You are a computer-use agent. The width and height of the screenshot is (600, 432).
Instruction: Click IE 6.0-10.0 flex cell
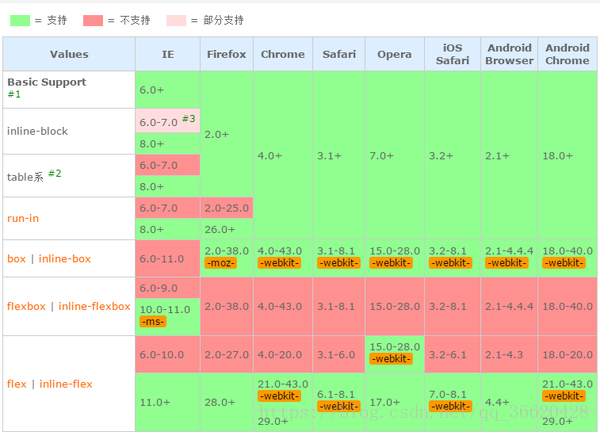[168, 355]
